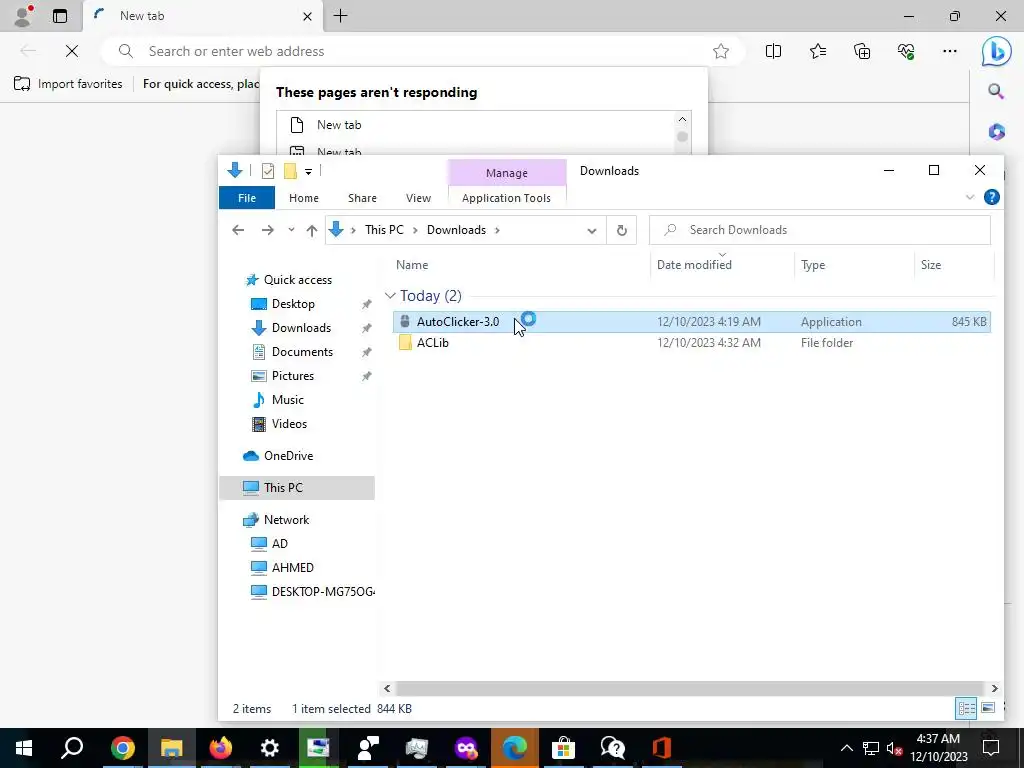Screen dimensions: 1024x768
Task: Open the Edge profile icon
Action: [x=23, y=16]
